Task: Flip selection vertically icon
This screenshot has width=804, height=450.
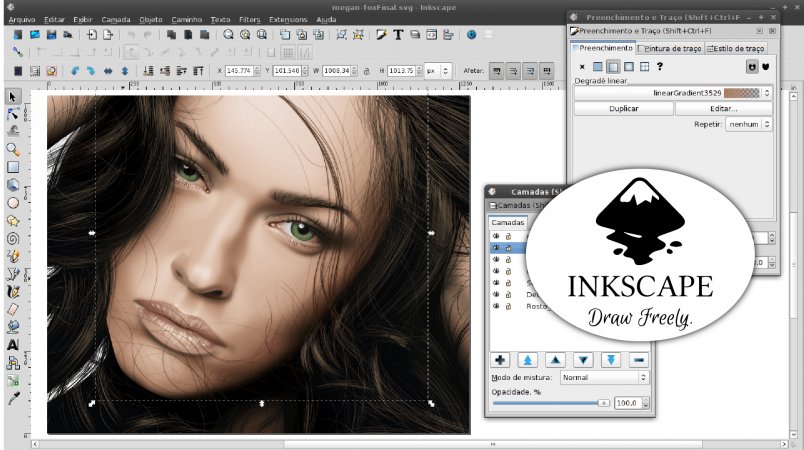Action: [x=125, y=71]
